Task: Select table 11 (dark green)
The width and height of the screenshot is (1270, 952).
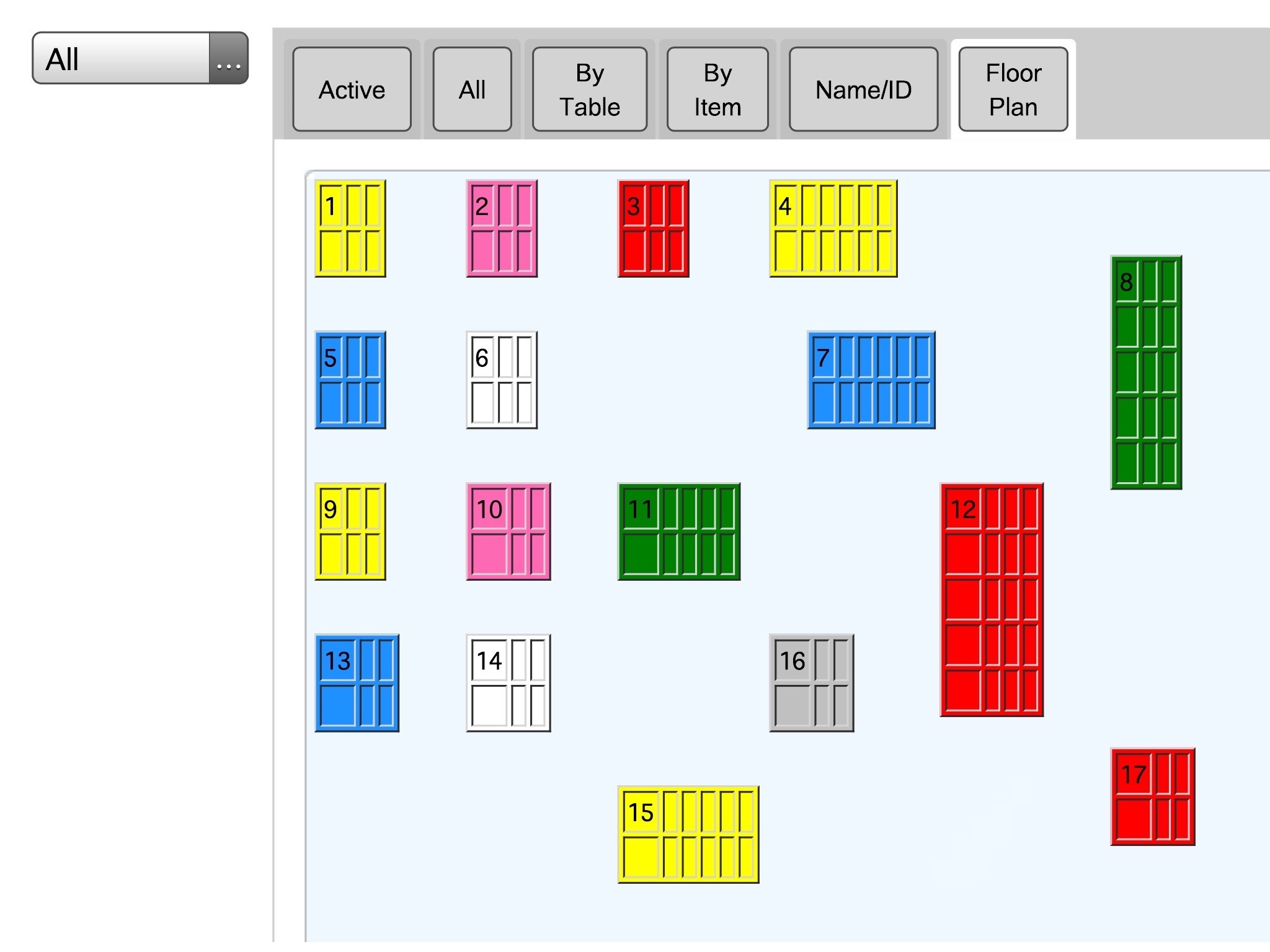Action: point(680,535)
